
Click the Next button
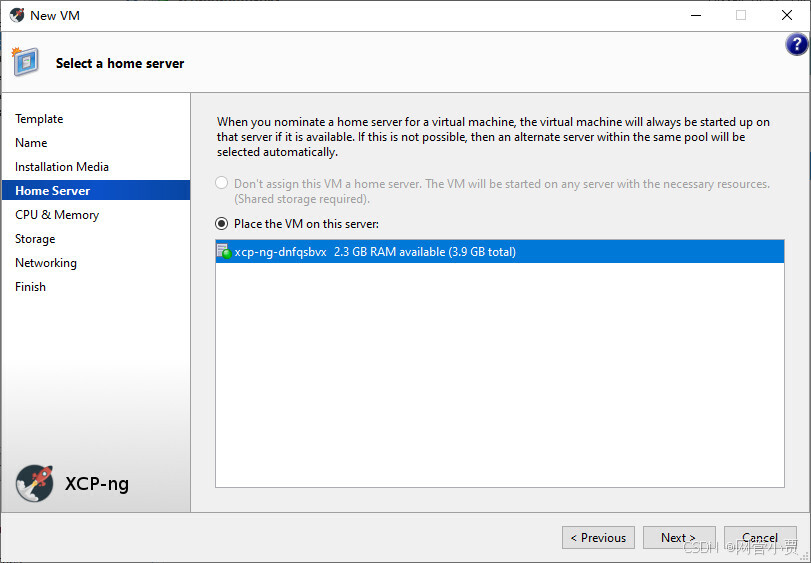[x=679, y=538]
